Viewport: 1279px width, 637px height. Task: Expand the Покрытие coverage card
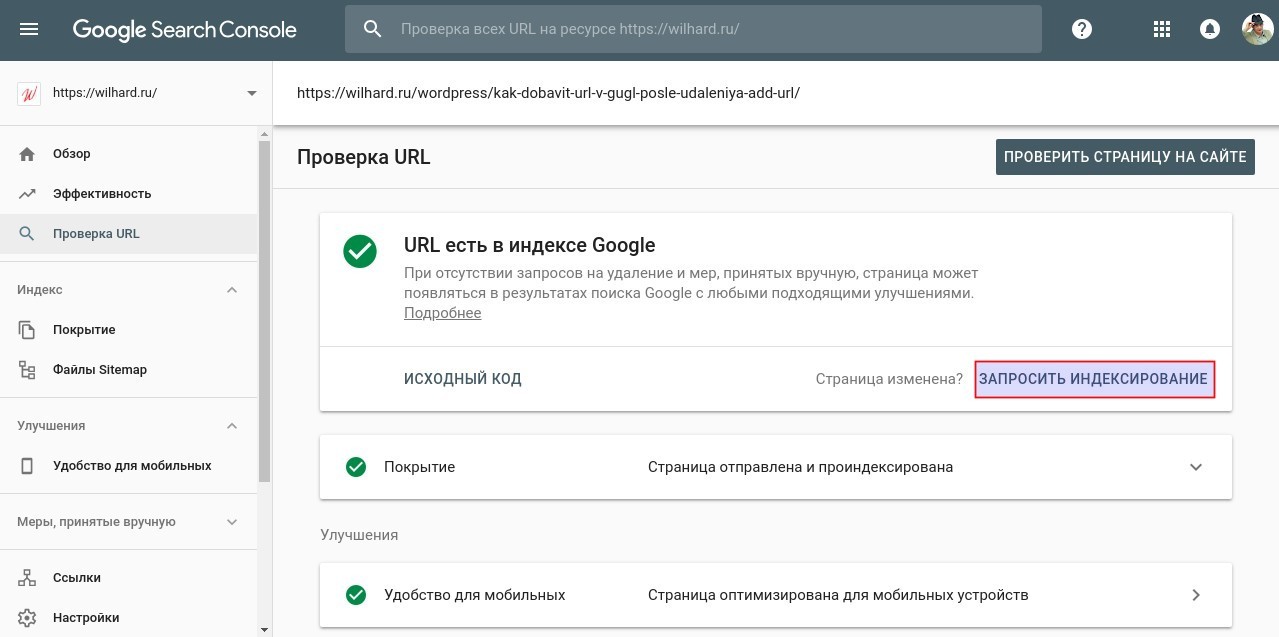[x=1196, y=467]
